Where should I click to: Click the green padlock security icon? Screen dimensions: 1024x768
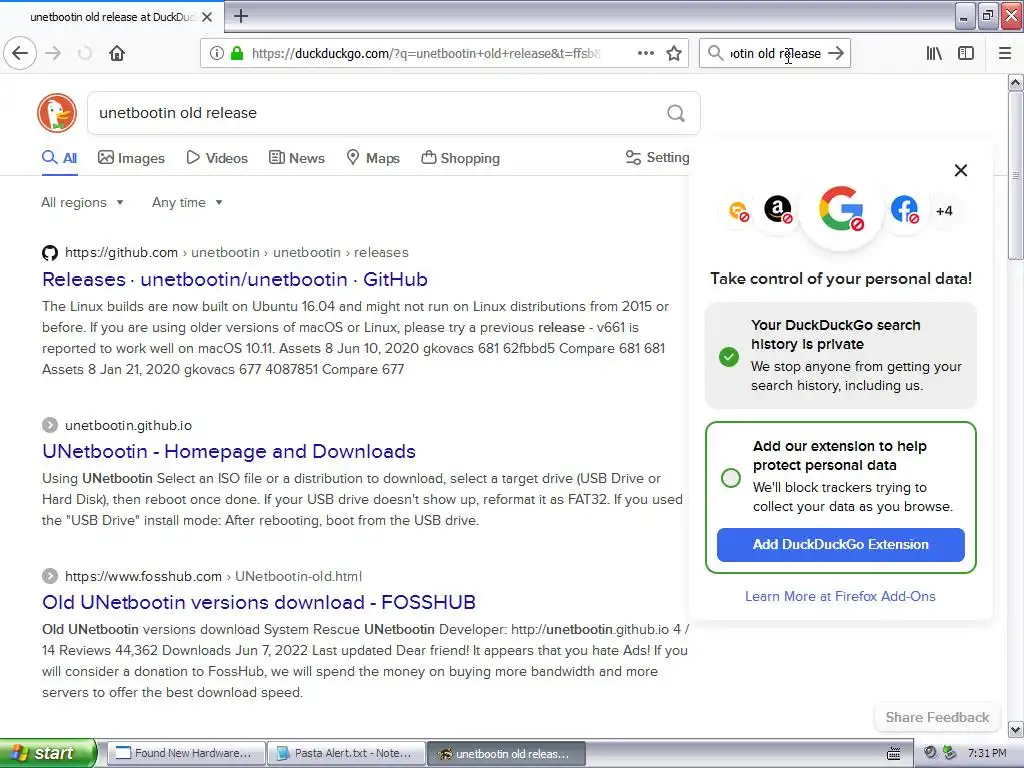click(x=237, y=53)
